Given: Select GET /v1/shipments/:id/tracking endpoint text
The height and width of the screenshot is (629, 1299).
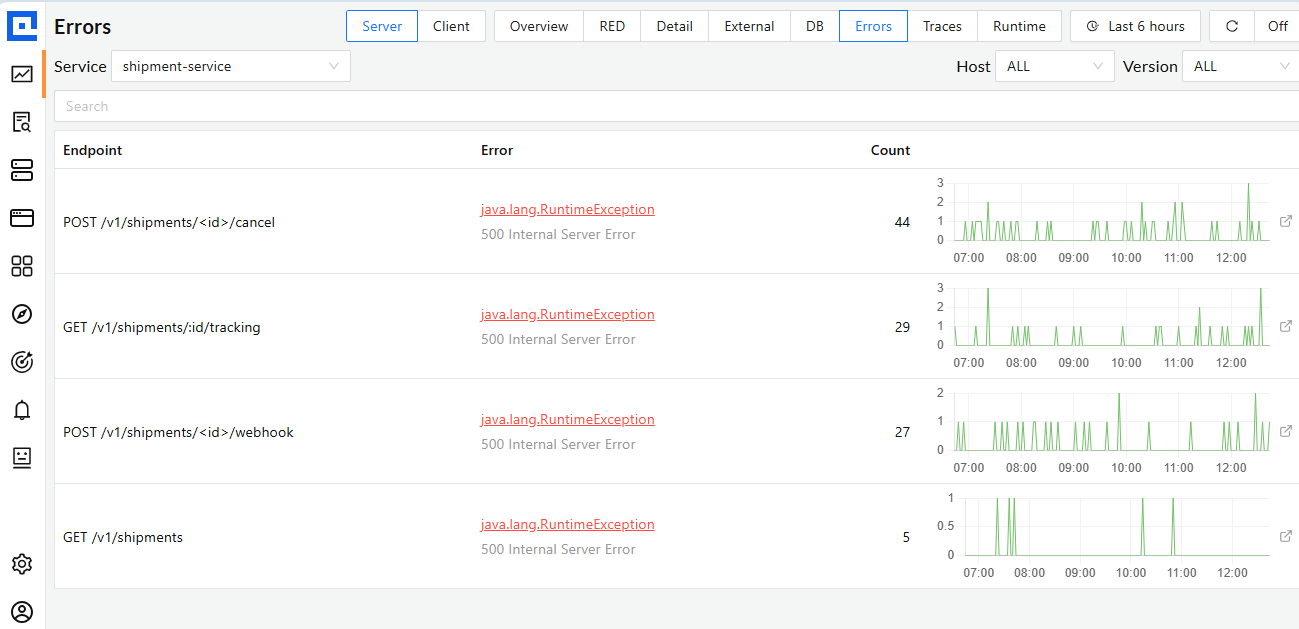Looking at the screenshot, I should [162, 327].
